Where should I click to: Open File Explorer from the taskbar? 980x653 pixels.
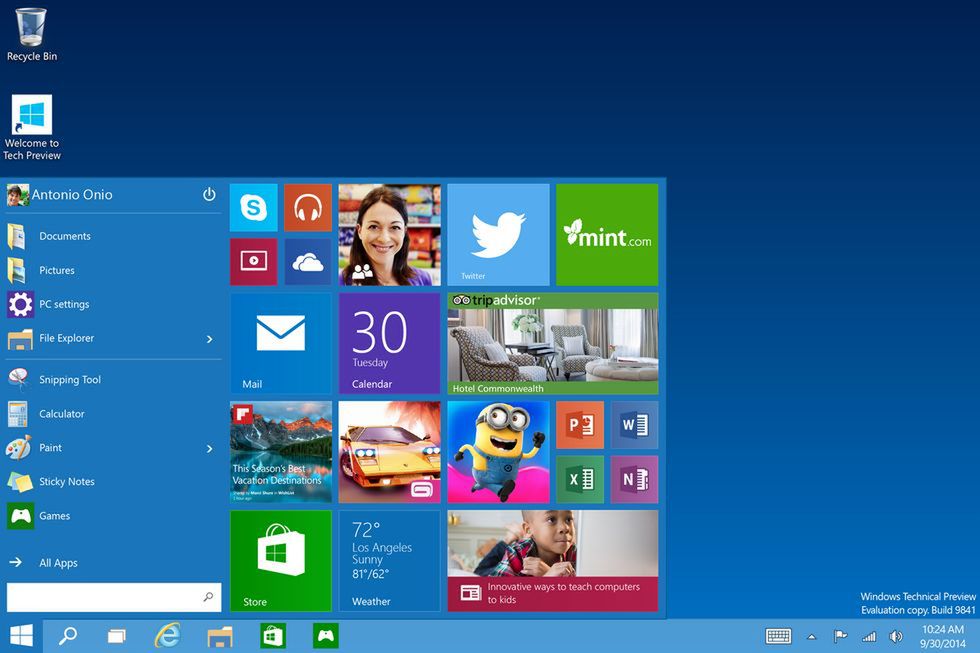[x=219, y=636]
